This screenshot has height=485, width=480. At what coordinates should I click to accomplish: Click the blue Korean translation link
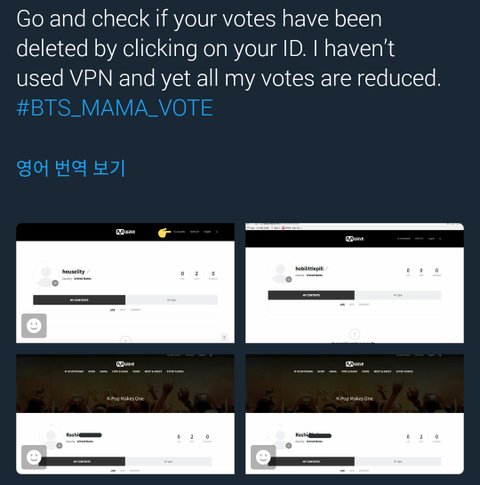pos(71,168)
